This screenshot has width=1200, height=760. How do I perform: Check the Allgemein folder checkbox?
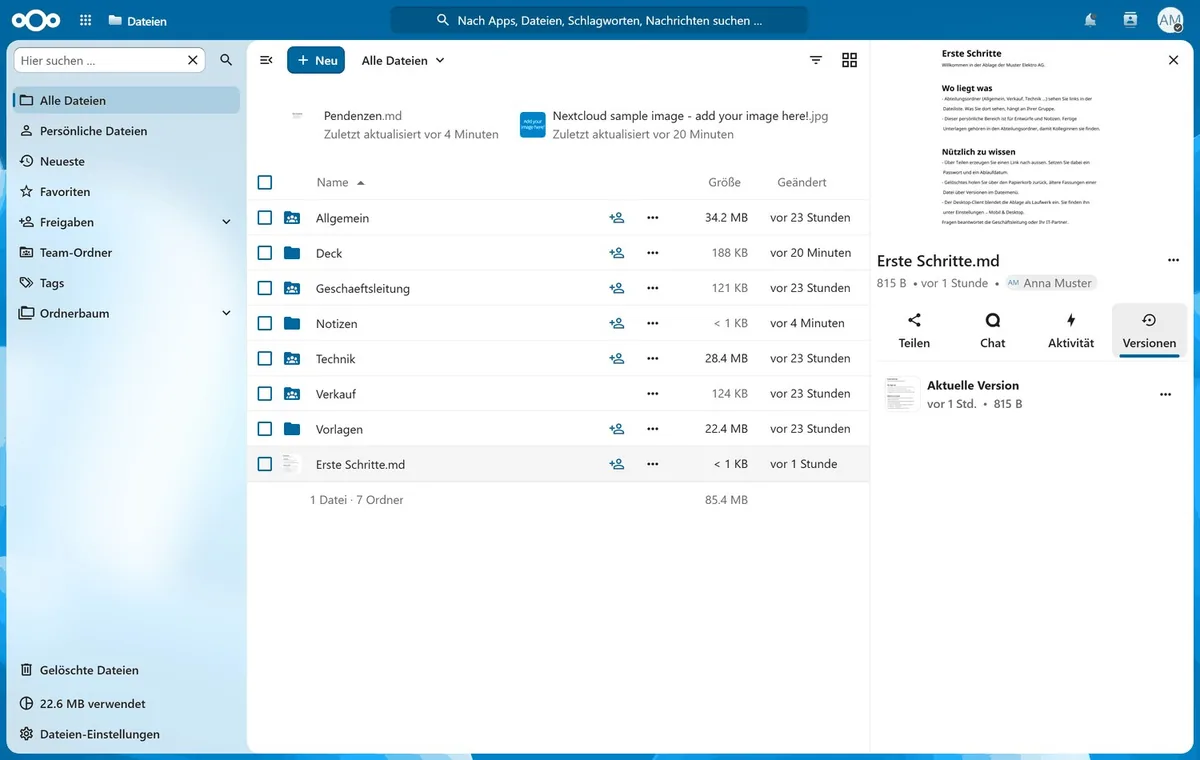265,217
